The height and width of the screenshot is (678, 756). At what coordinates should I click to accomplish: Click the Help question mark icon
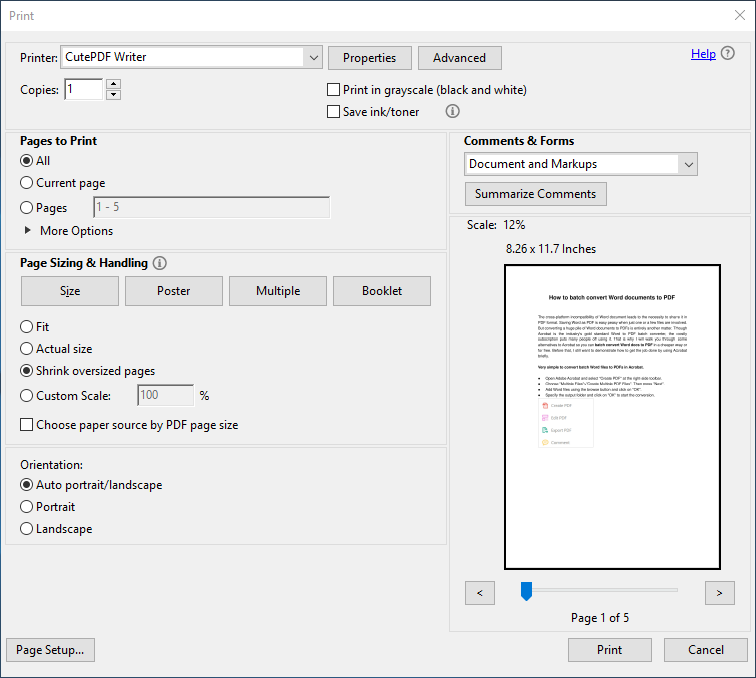(727, 54)
